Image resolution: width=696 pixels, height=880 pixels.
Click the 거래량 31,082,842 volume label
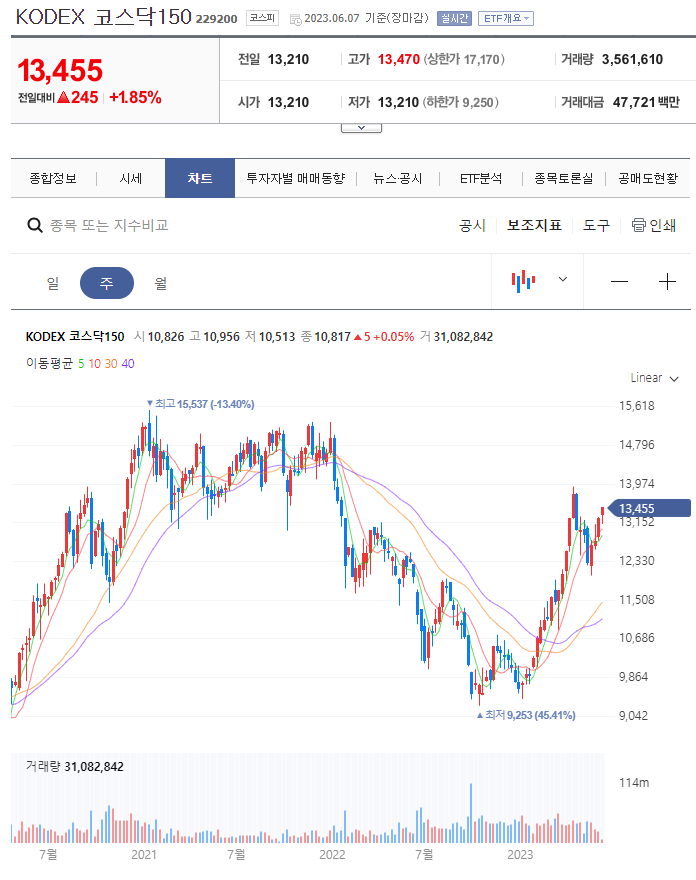[x=75, y=767]
